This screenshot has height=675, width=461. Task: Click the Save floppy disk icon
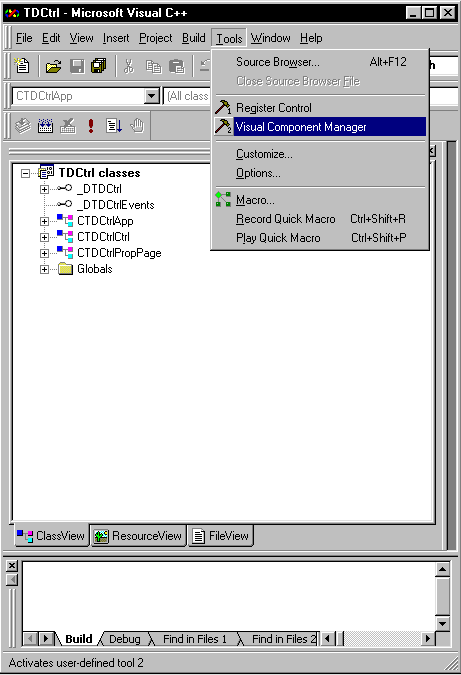click(77, 66)
